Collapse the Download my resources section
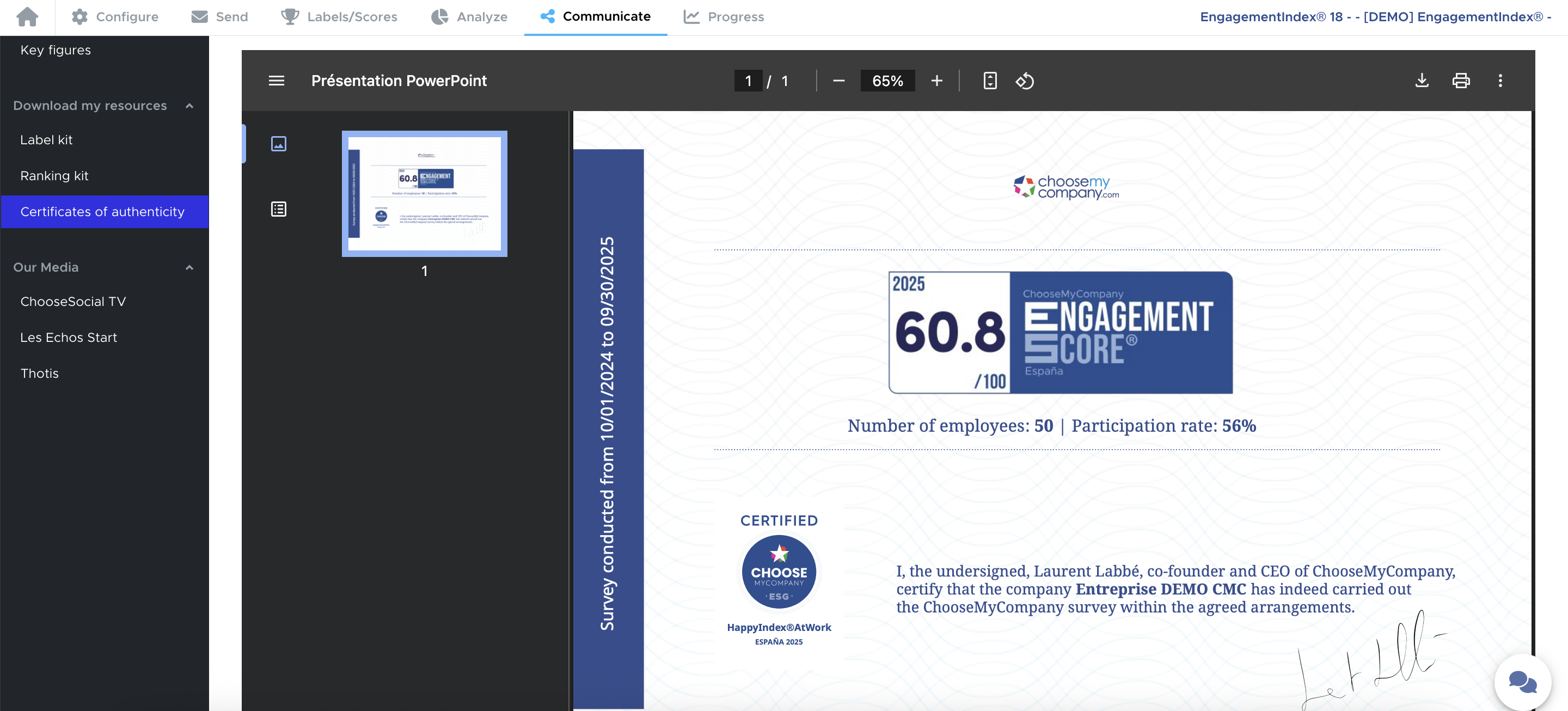The height and width of the screenshot is (711, 1568). (189, 106)
